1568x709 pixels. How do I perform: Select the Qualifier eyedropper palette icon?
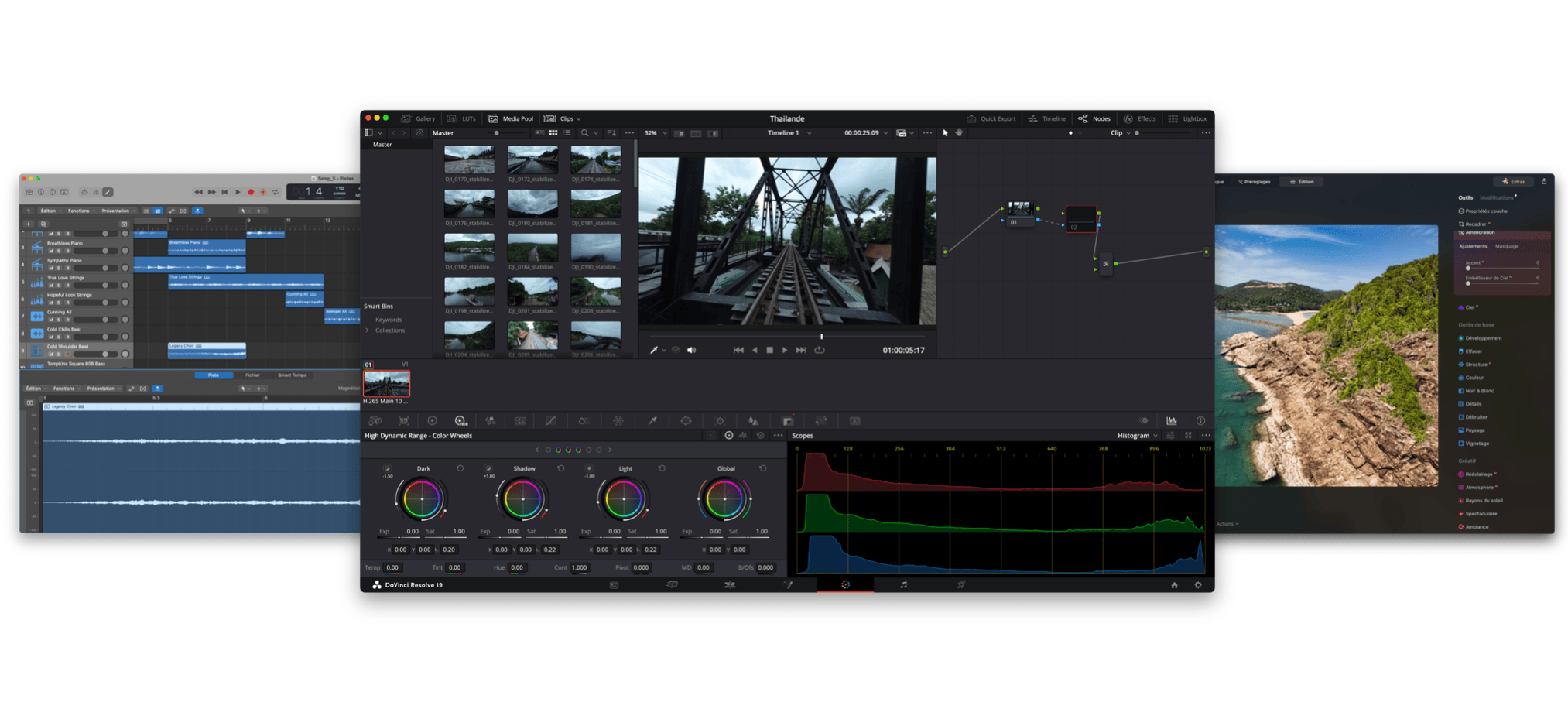652,421
